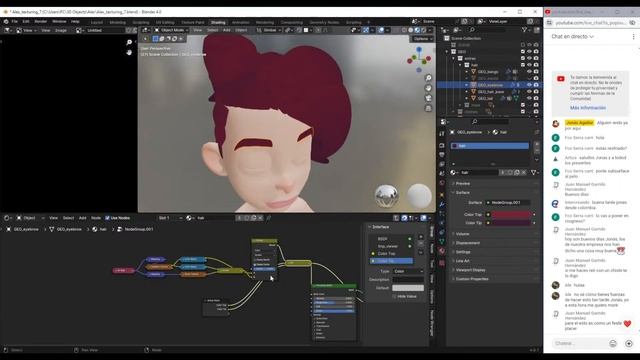Click NodeGroup.001 in node editor breadcrumb
Viewport: 640px width, 360px height.
139,229
